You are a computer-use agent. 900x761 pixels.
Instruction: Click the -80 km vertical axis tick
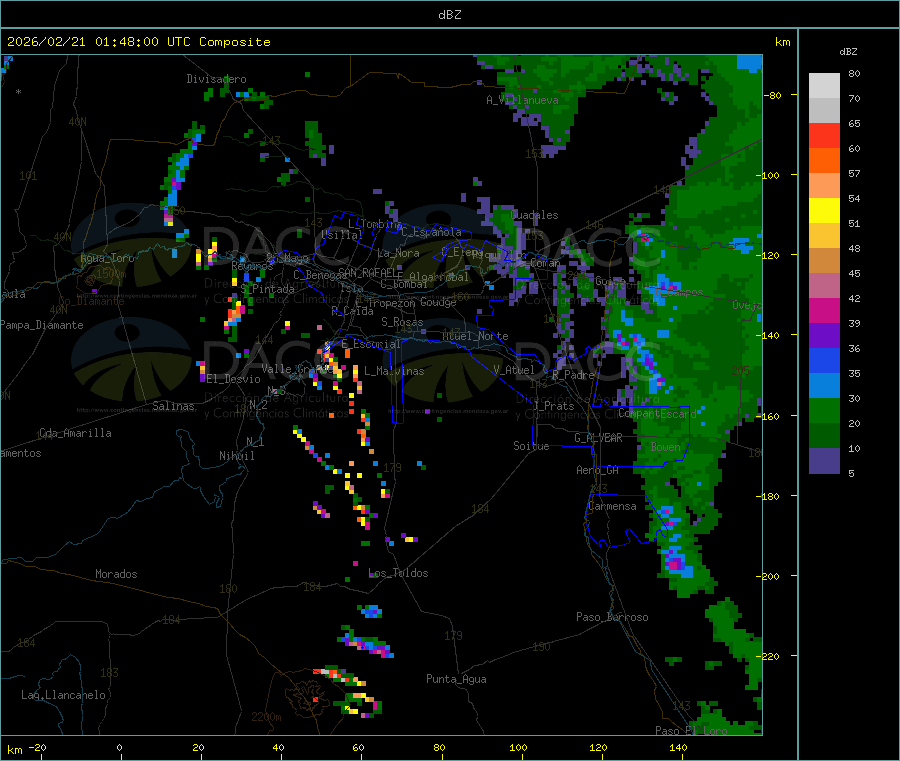(x=773, y=95)
